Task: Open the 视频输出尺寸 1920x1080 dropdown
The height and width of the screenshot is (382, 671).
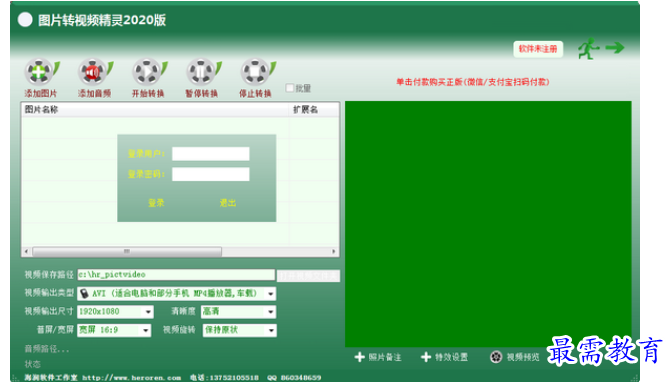Action: coord(148,312)
